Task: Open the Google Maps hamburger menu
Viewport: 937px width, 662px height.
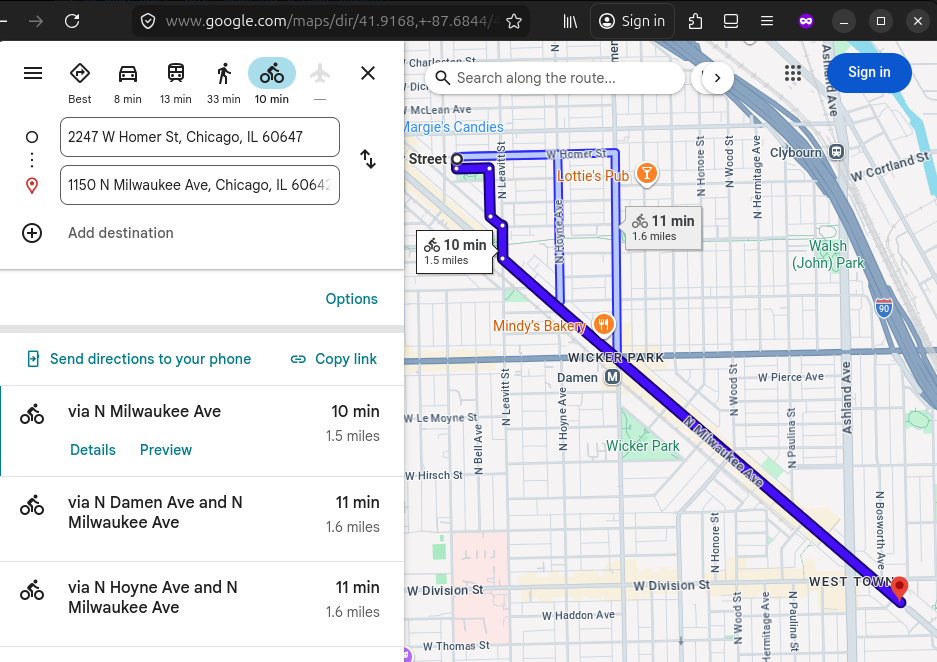Action: point(33,73)
